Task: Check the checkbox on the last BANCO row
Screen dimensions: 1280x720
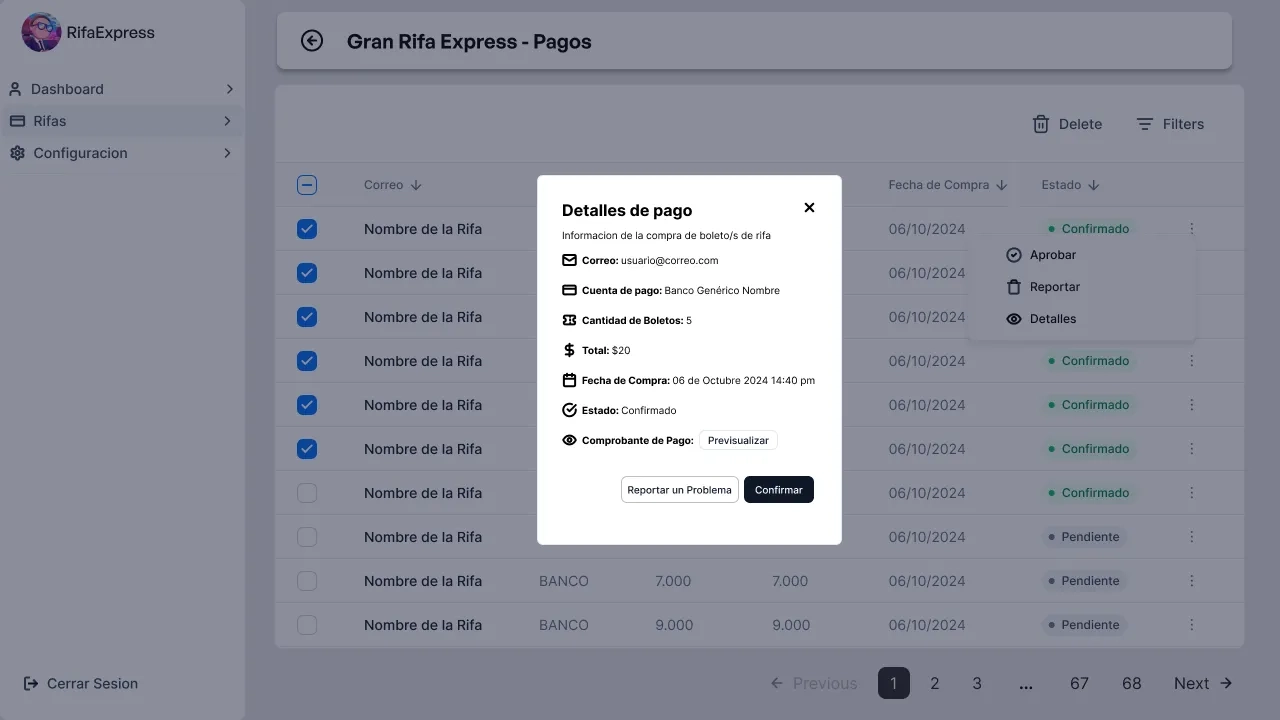Action: pyautogui.click(x=307, y=625)
